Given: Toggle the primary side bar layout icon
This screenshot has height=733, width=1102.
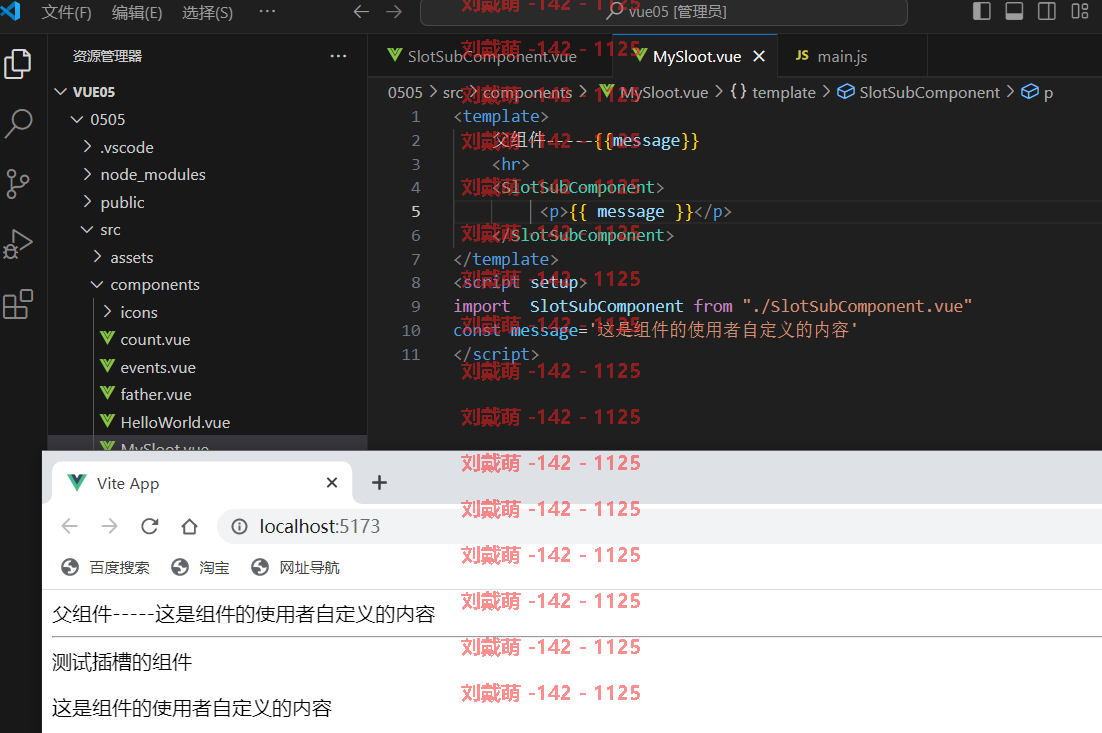Looking at the screenshot, I should [982, 11].
